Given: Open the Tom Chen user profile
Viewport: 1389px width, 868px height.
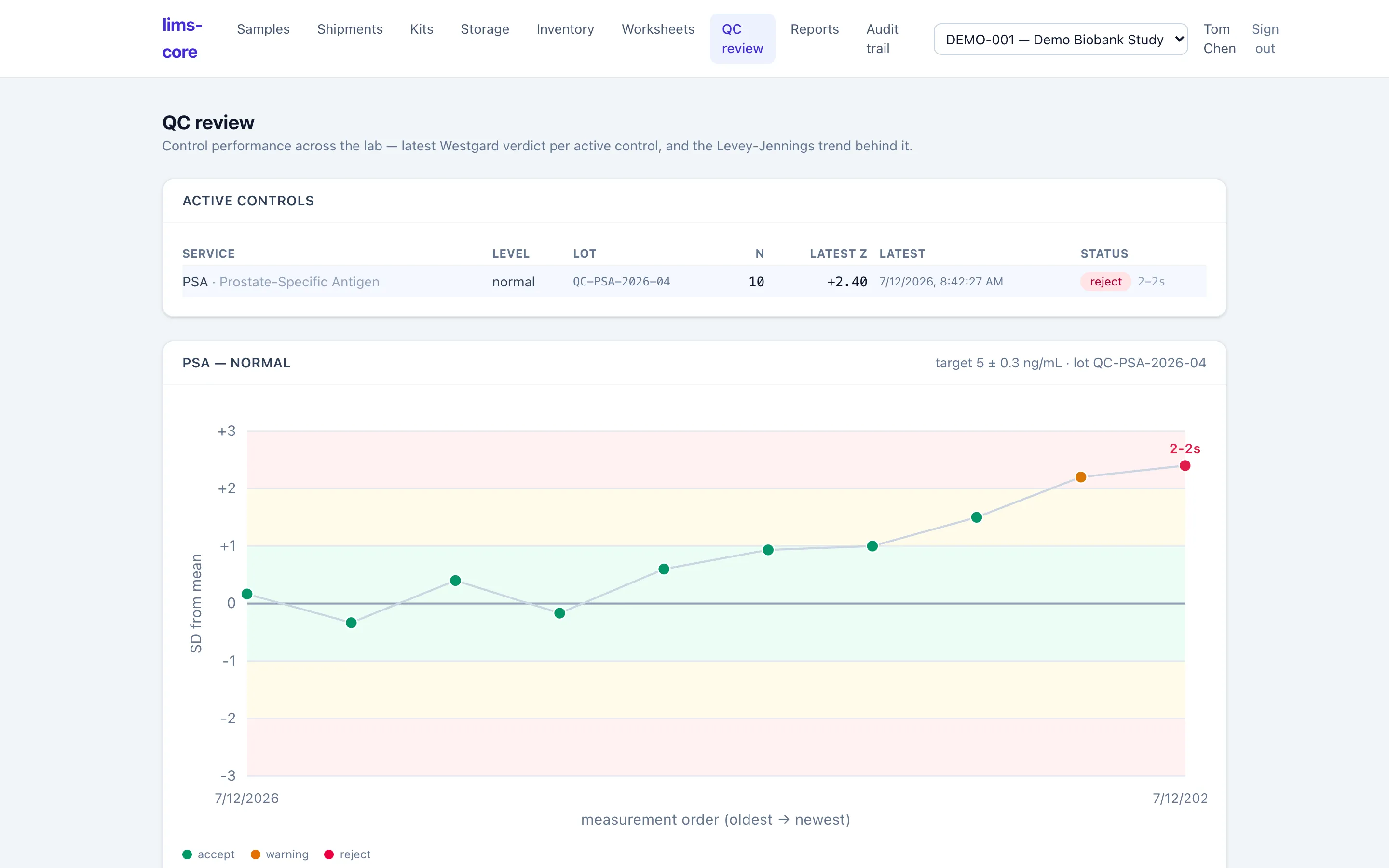Looking at the screenshot, I should [x=1220, y=39].
